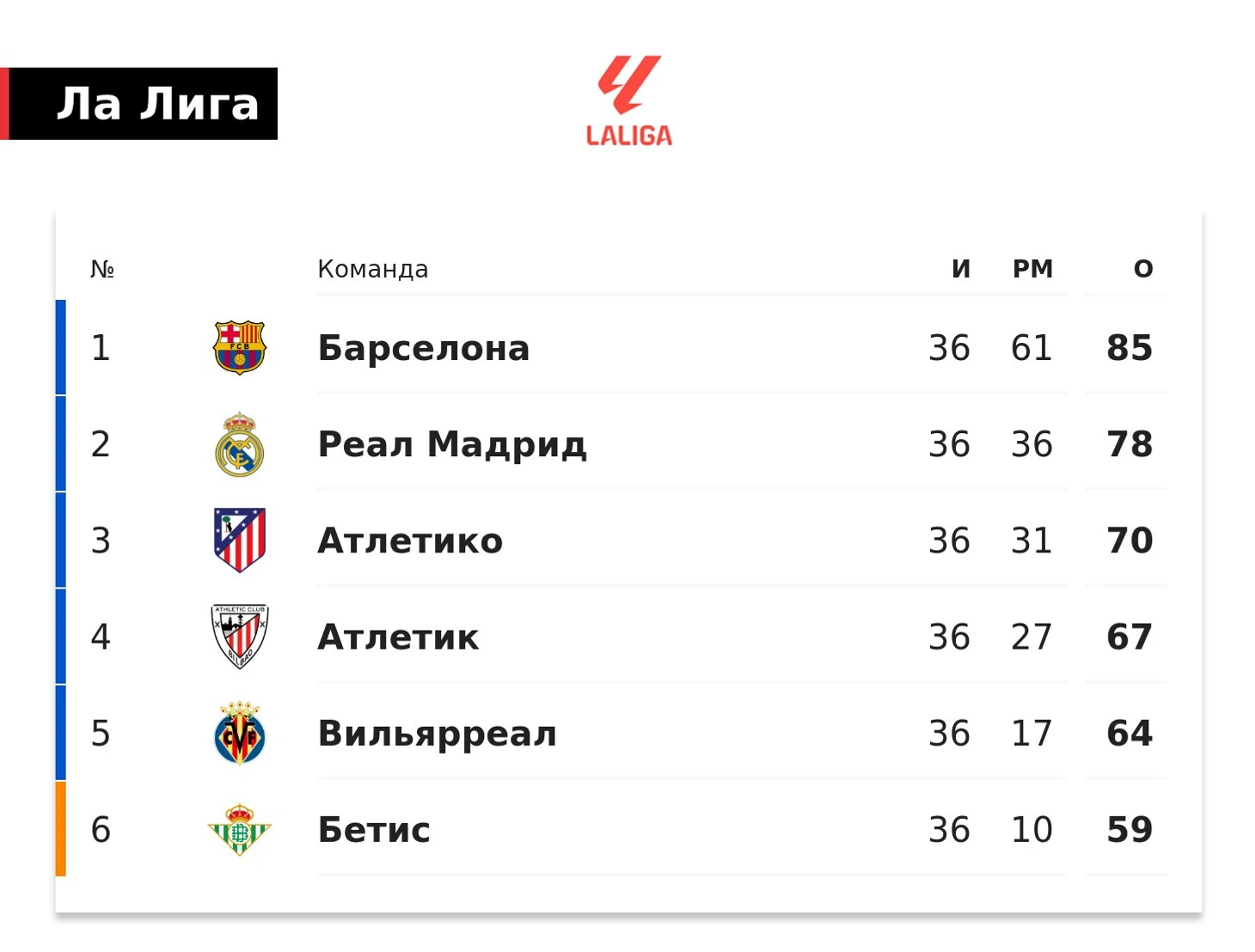
Task: Click the Villarreal club crest
Action: (240, 733)
